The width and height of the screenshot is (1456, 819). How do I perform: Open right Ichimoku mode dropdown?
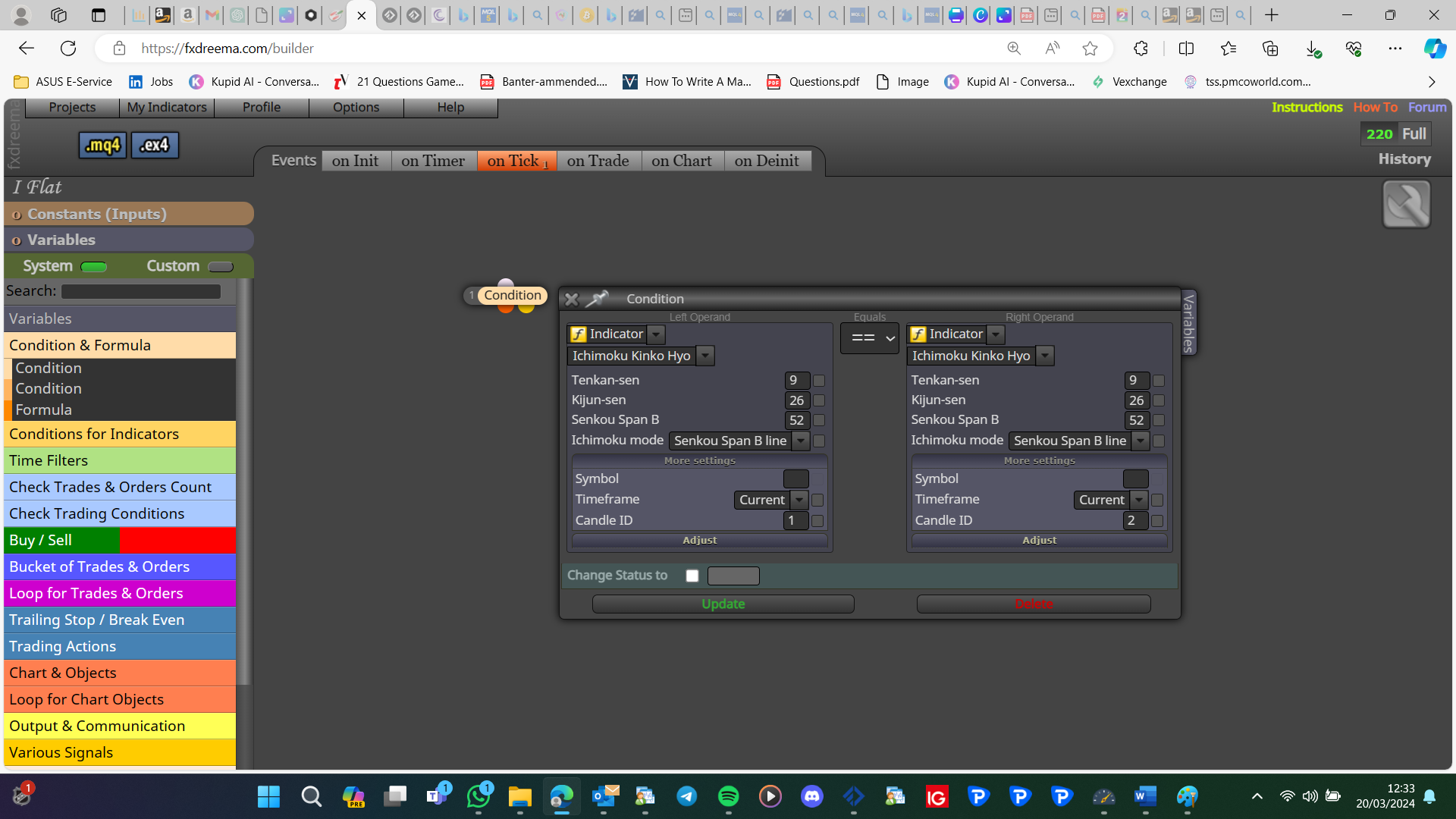coord(1141,441)
